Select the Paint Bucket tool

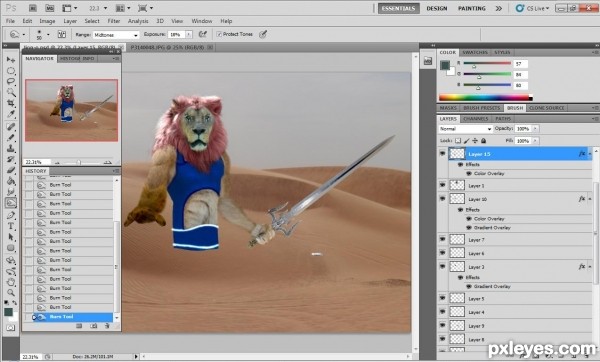point(11,181)
